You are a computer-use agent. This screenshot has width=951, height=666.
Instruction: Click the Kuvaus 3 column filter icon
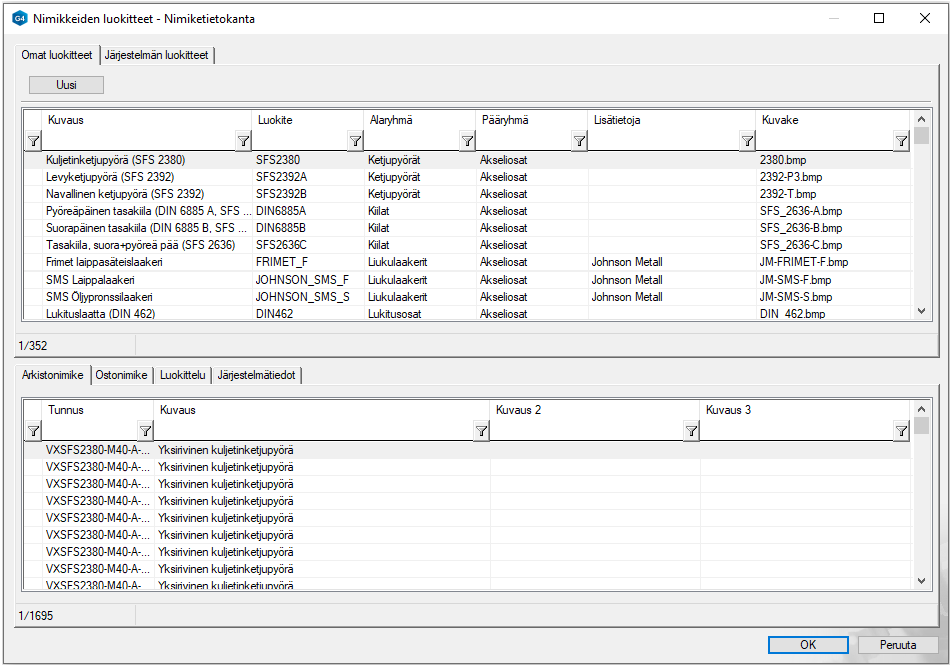[x=901, y=431]
